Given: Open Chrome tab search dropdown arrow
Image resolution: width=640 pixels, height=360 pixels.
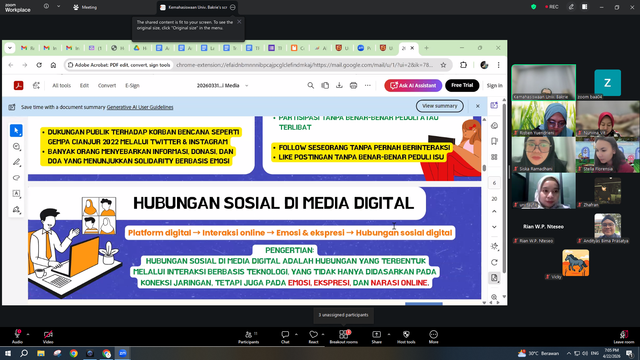Looking at the screenshot, I should point(10,48).
